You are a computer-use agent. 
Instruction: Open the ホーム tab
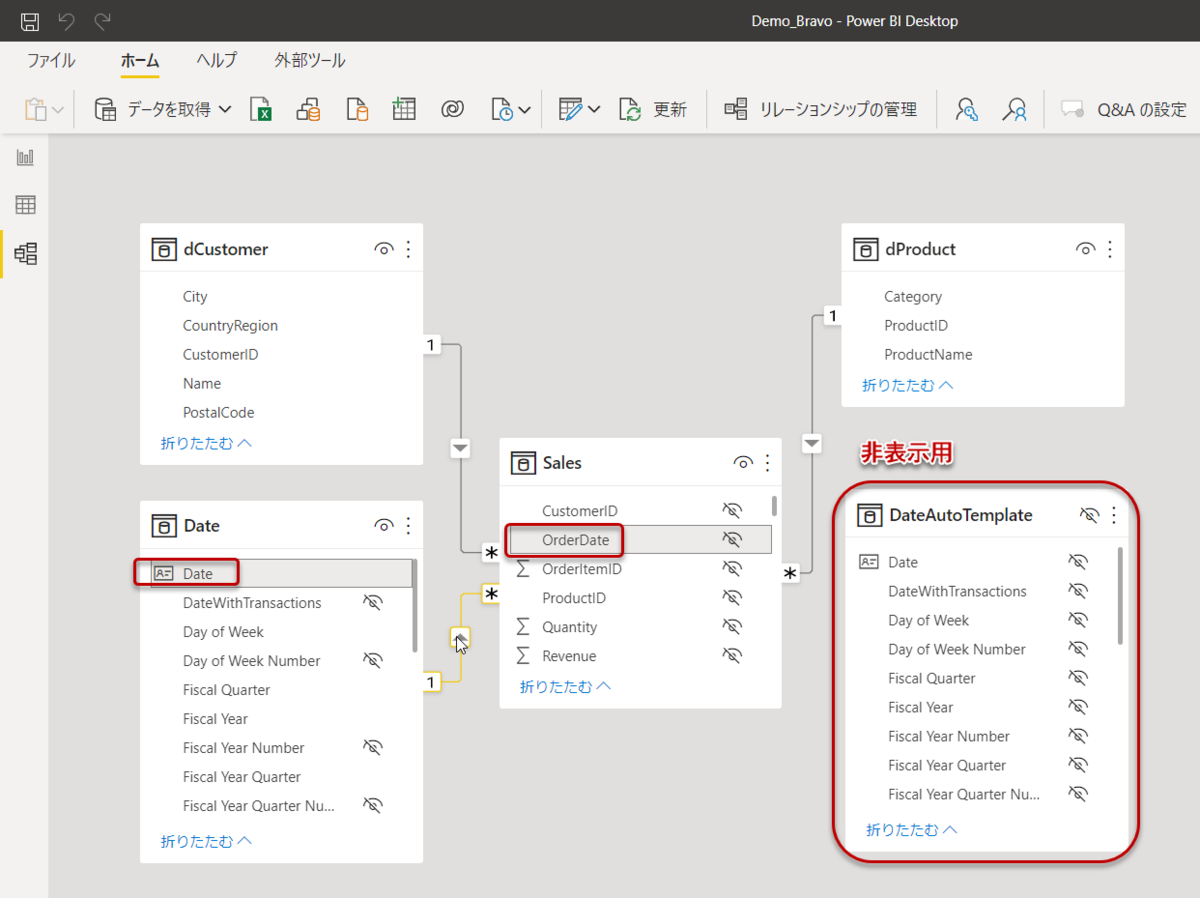coord(140,61)
